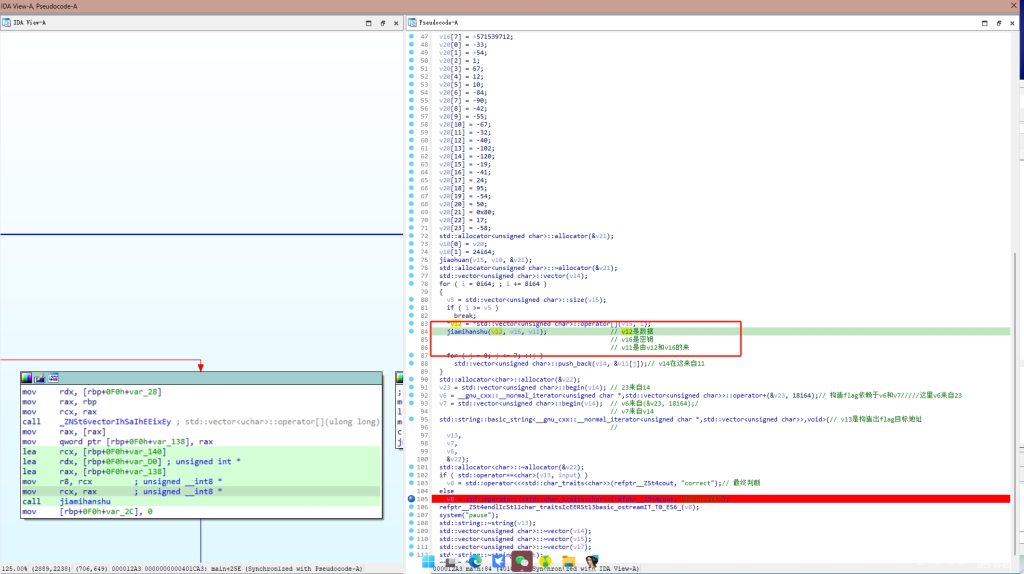Click the "correct" string on line 103
This screenshot has width=1024, height=574.
point(697,483)
